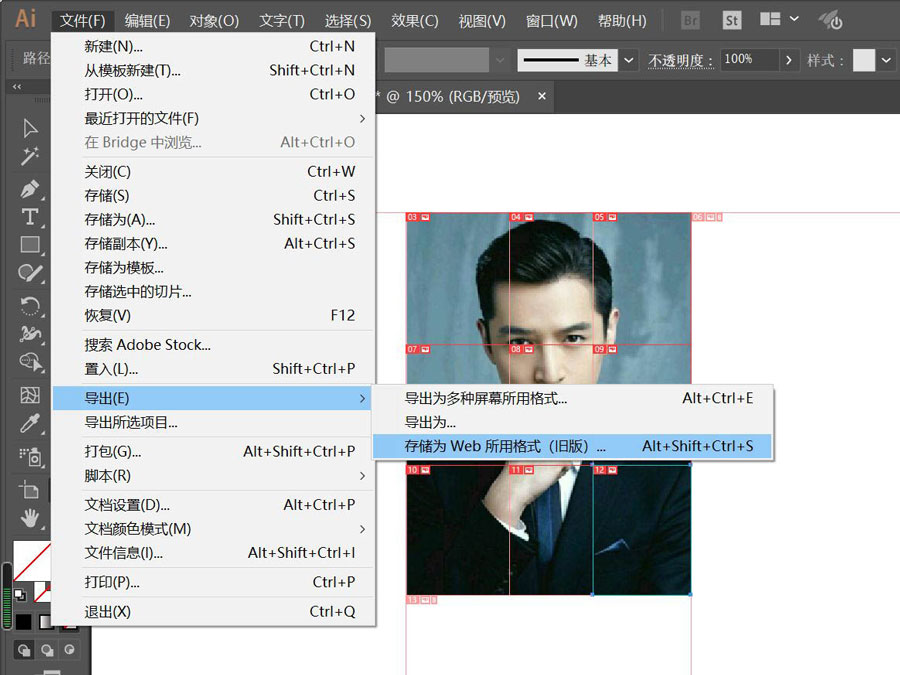Choose 置入(L)... menu item
The image size is (900, 675).
tap(214, 368)
